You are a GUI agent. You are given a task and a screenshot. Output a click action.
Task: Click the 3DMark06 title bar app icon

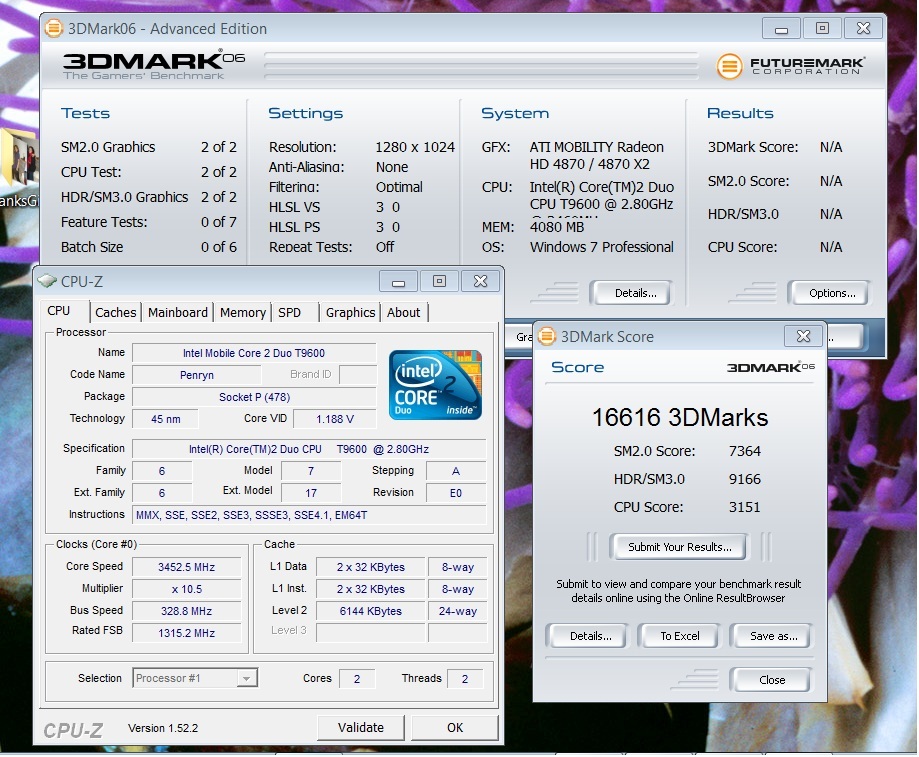point(53,28)
